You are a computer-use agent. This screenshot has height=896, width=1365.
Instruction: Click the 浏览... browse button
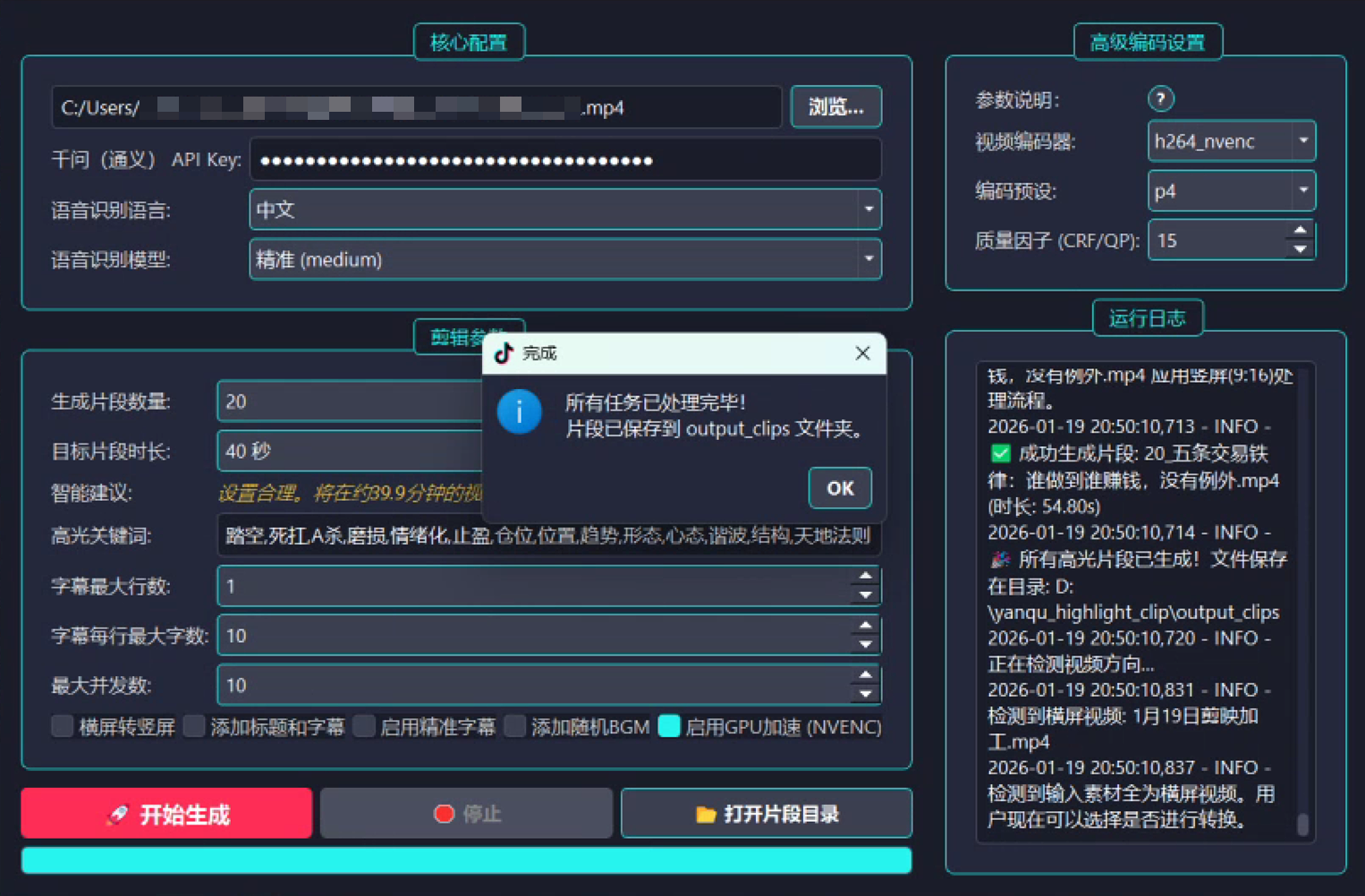coord(836,107)
